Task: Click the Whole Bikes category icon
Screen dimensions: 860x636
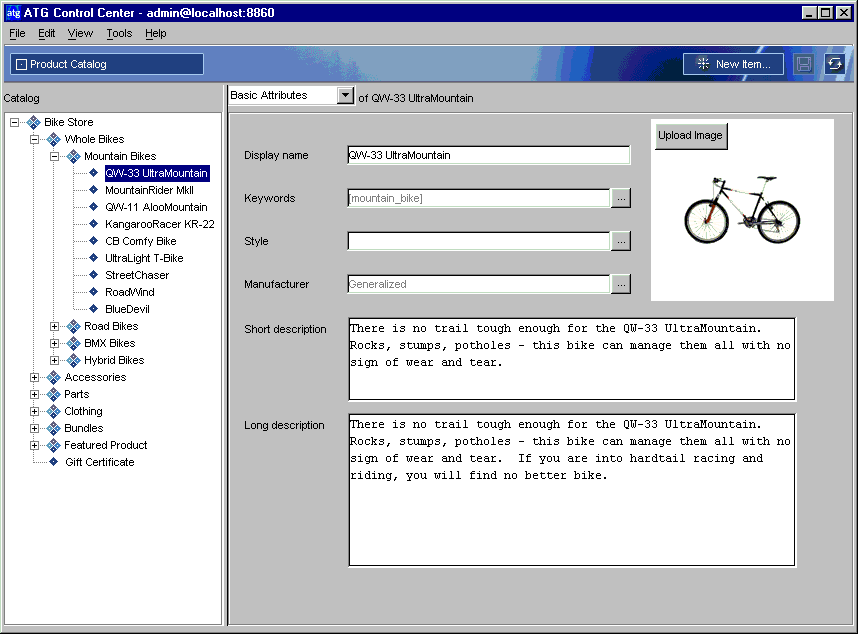Action: tap(54, 139)
